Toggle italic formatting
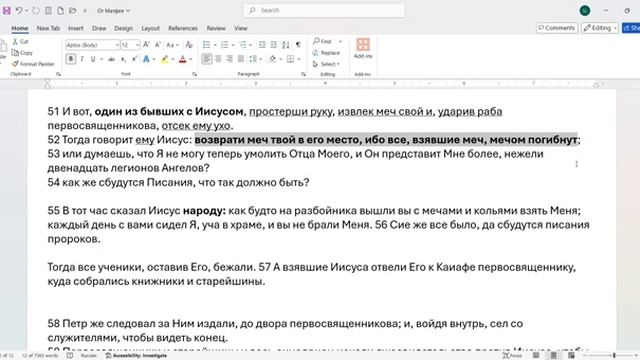 tap(82, 59)
